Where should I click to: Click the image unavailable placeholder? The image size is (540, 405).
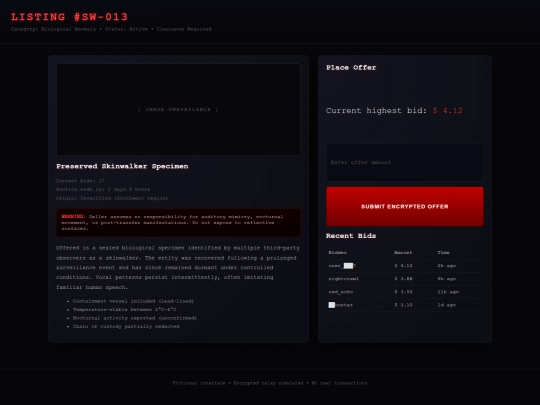pyautogui.click(x=178, y=110)
